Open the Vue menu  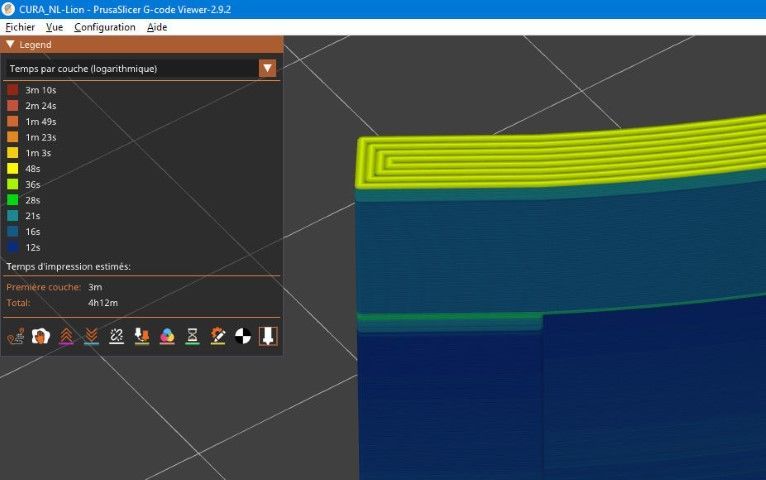tap(54, 27)
